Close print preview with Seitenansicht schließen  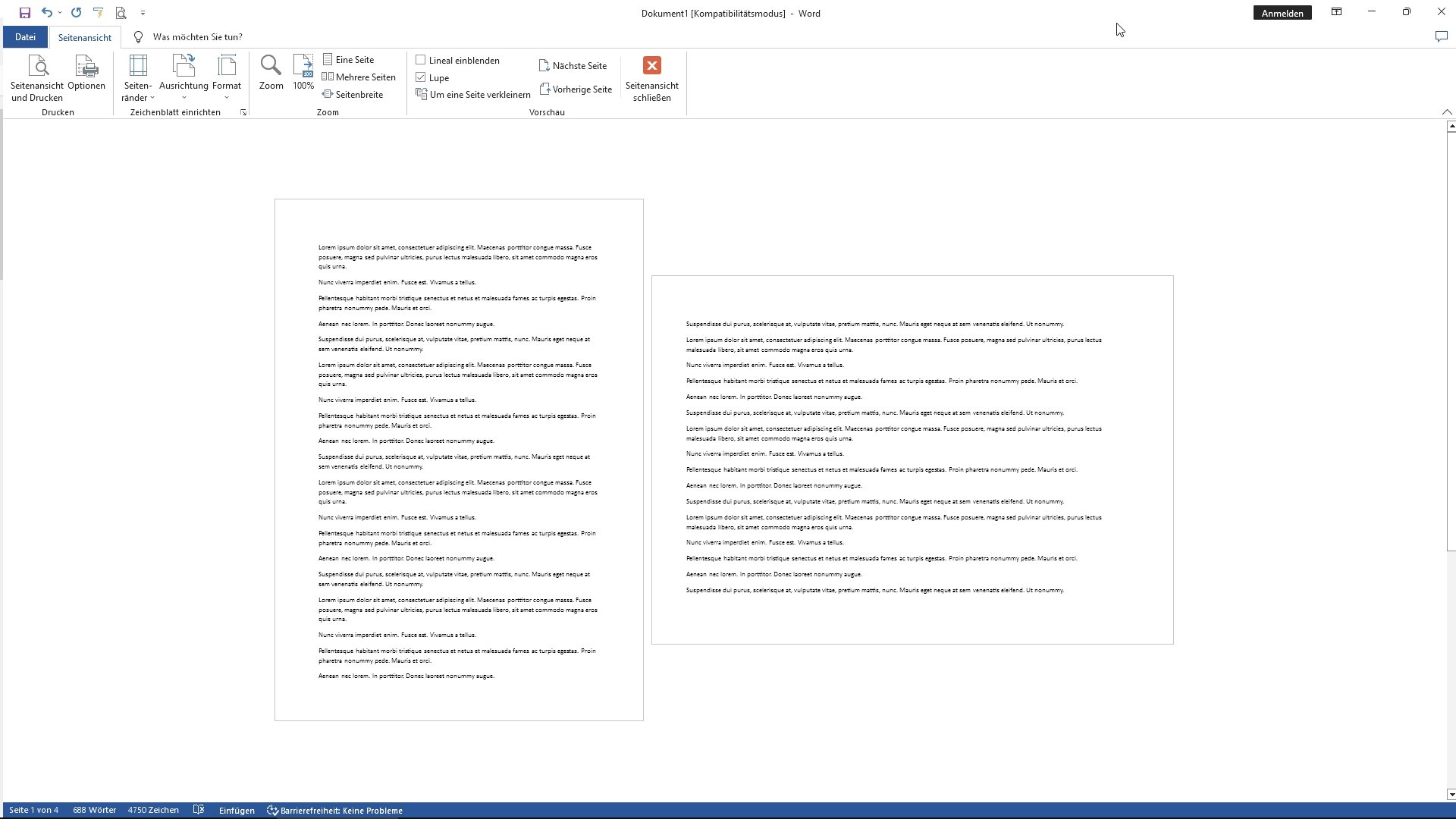coord(651,77)
